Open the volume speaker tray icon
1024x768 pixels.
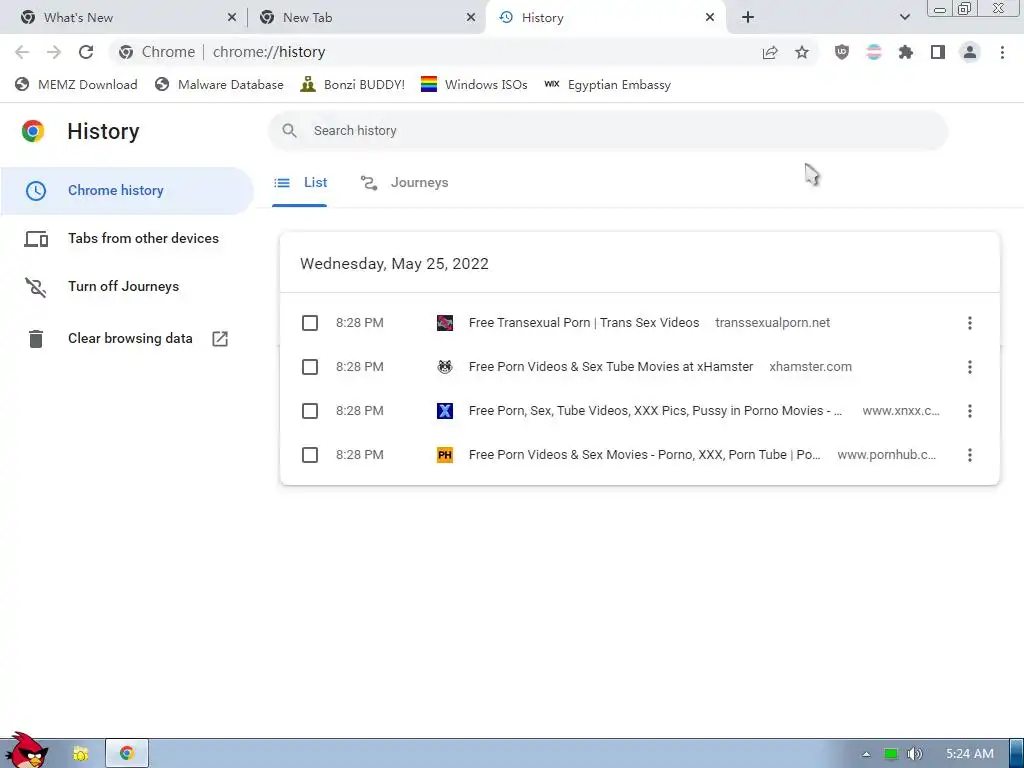point(915,754)
